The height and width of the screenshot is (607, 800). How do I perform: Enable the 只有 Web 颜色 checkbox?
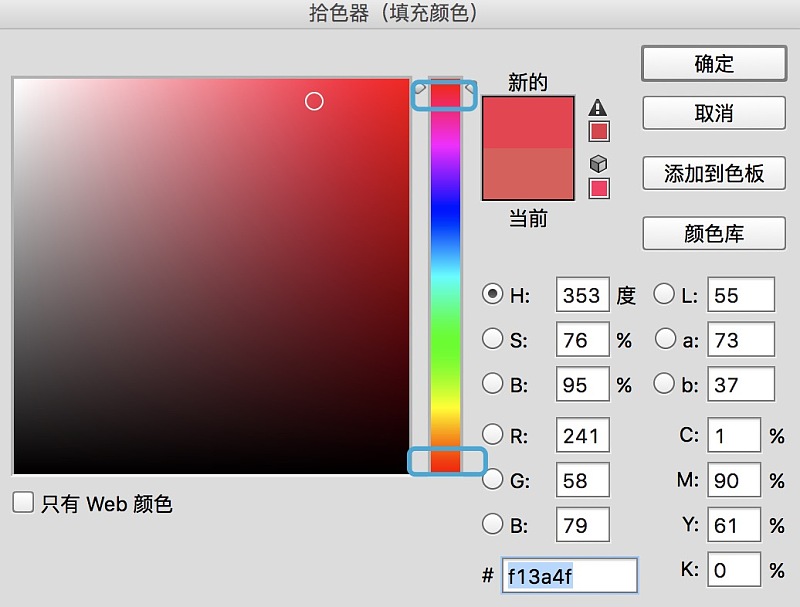pyautogui.click(x=21, y=504)
